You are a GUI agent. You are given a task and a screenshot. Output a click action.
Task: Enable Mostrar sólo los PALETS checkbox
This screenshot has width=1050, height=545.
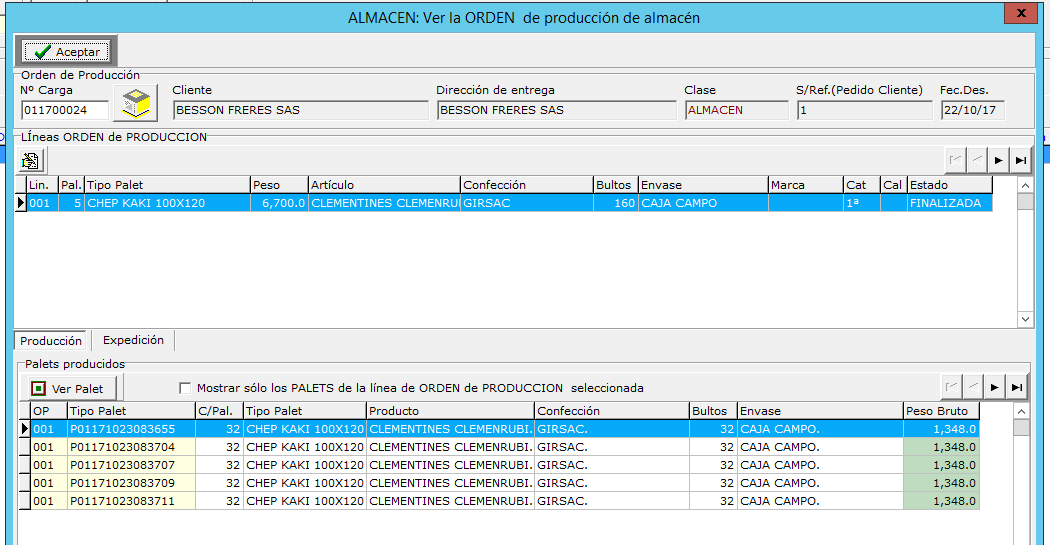184,388
